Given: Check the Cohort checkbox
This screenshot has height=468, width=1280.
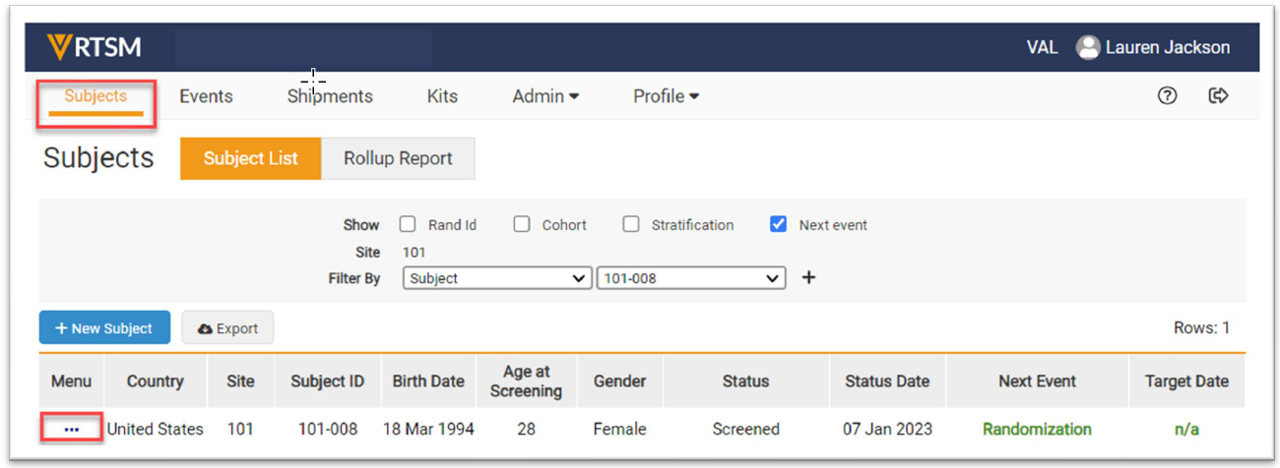Looking at the screenshot, I should tap(522, 225).
